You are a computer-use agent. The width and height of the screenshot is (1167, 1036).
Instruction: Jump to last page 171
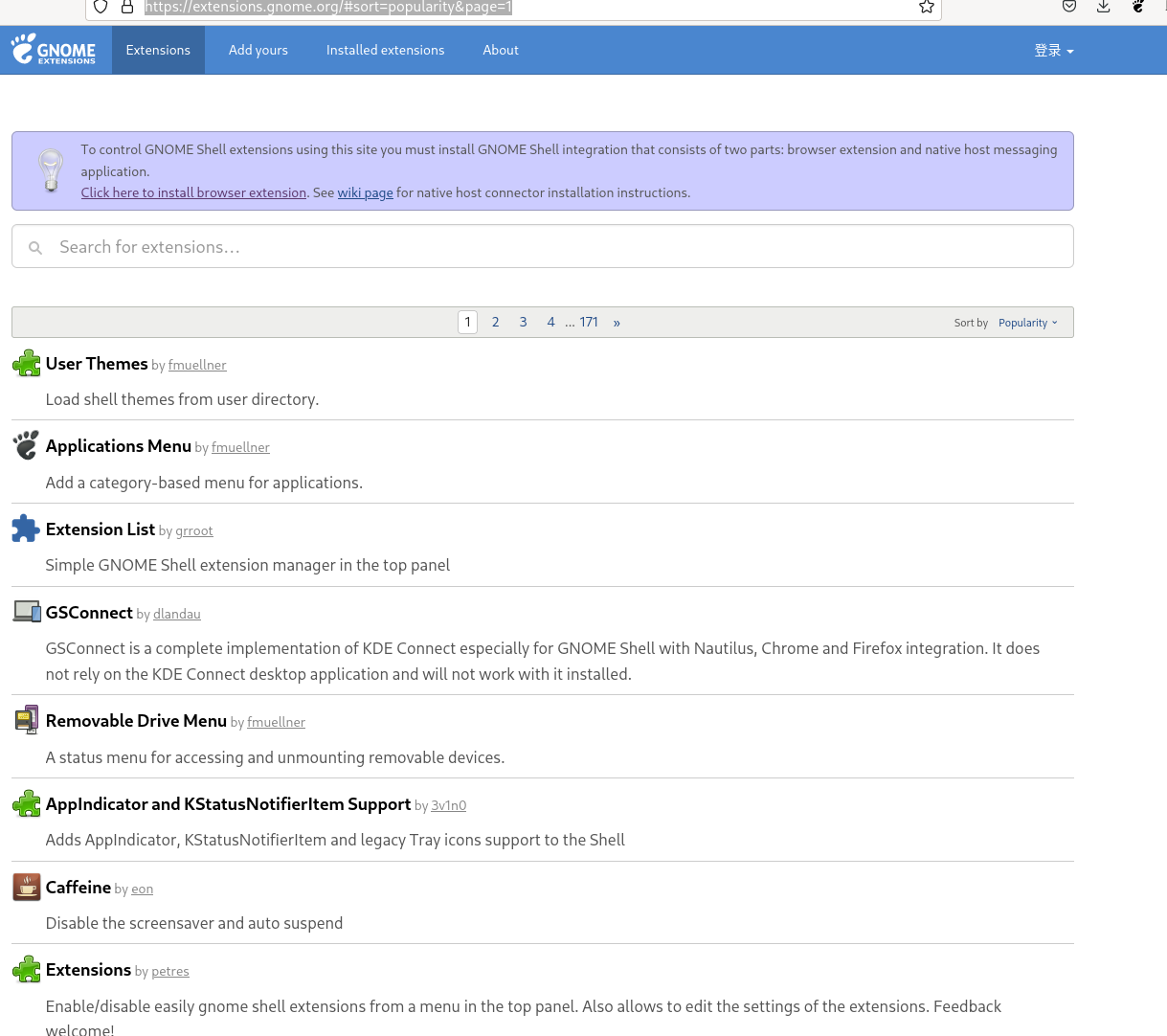(x=589, y=322)
